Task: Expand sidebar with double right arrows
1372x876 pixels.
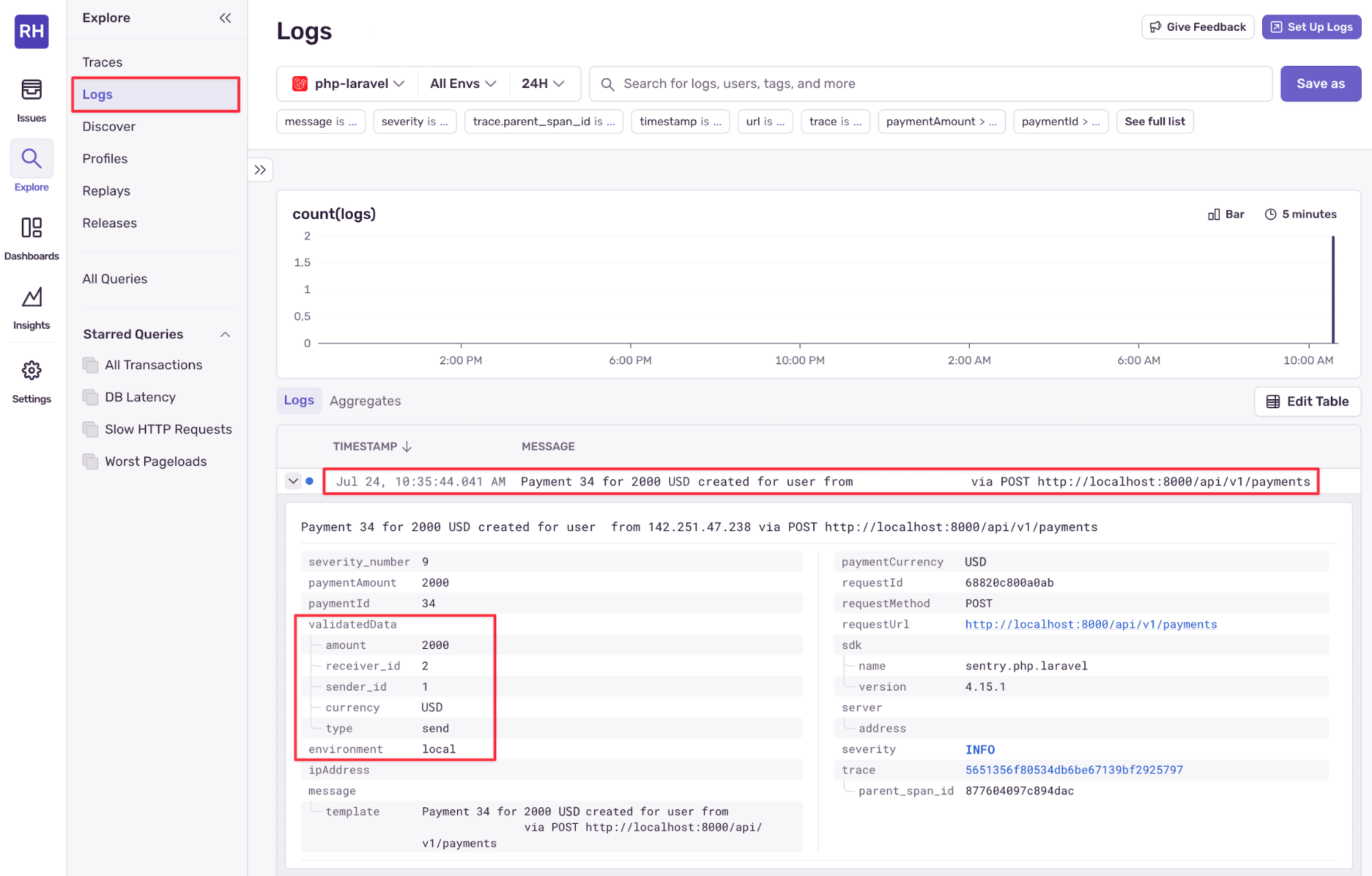Action: (260, 169)
